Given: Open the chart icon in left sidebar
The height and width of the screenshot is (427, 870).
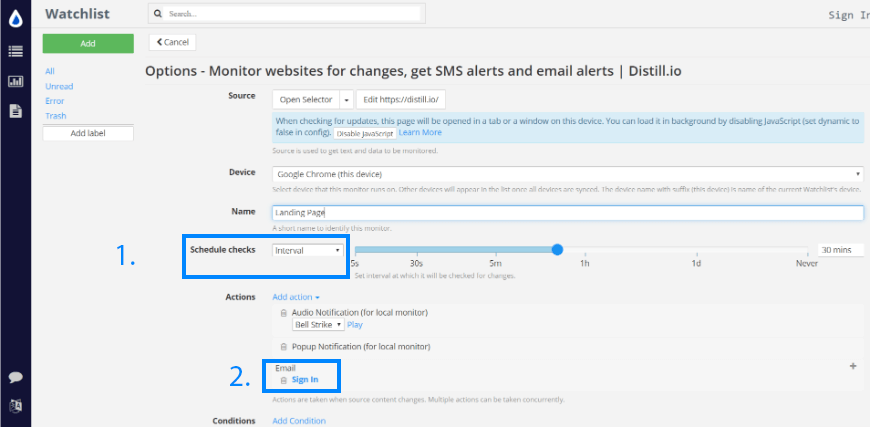Looking at the screenshot, I should [15, 81].
